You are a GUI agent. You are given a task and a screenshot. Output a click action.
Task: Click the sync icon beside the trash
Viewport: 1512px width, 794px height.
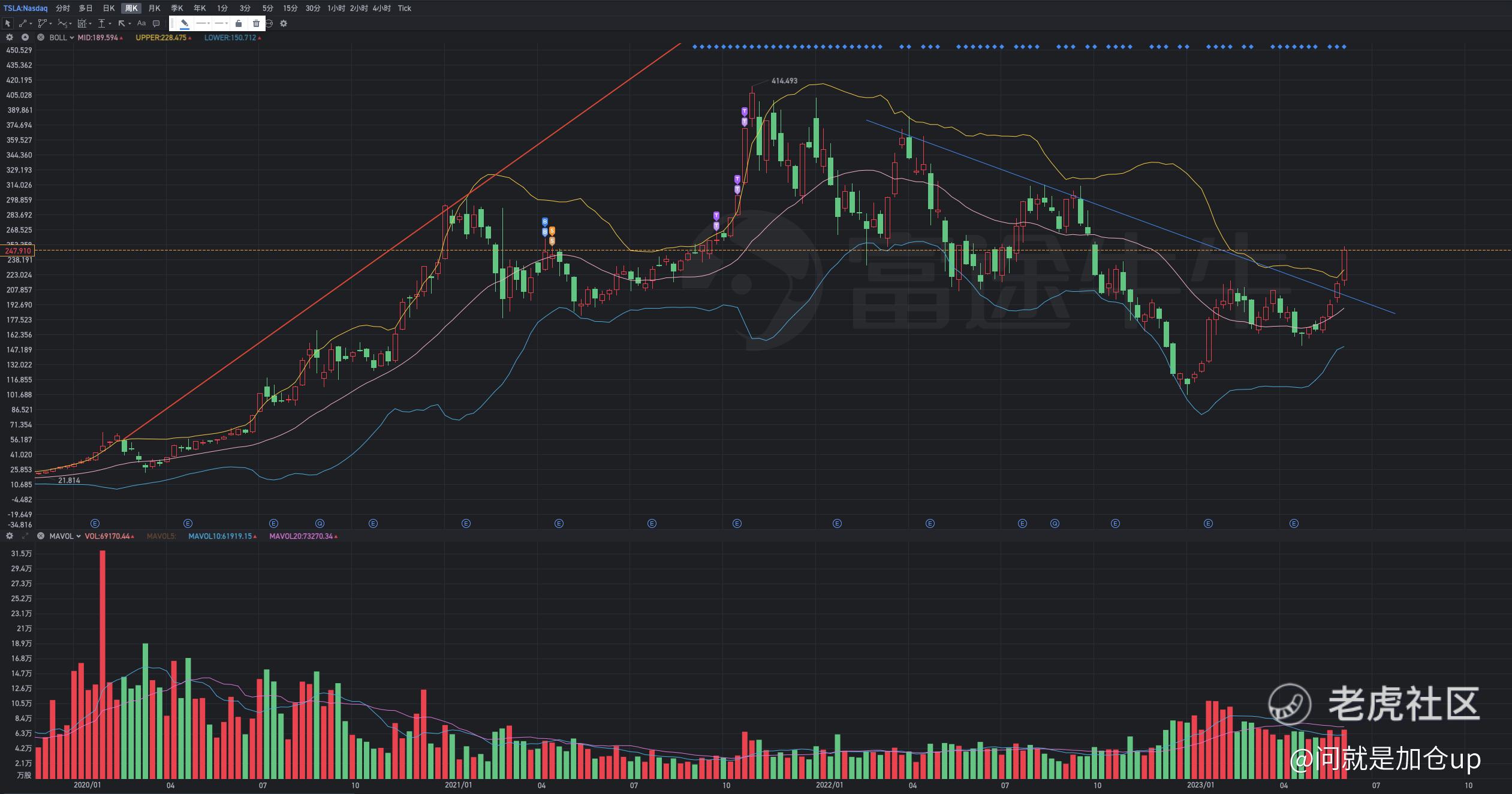270,23
